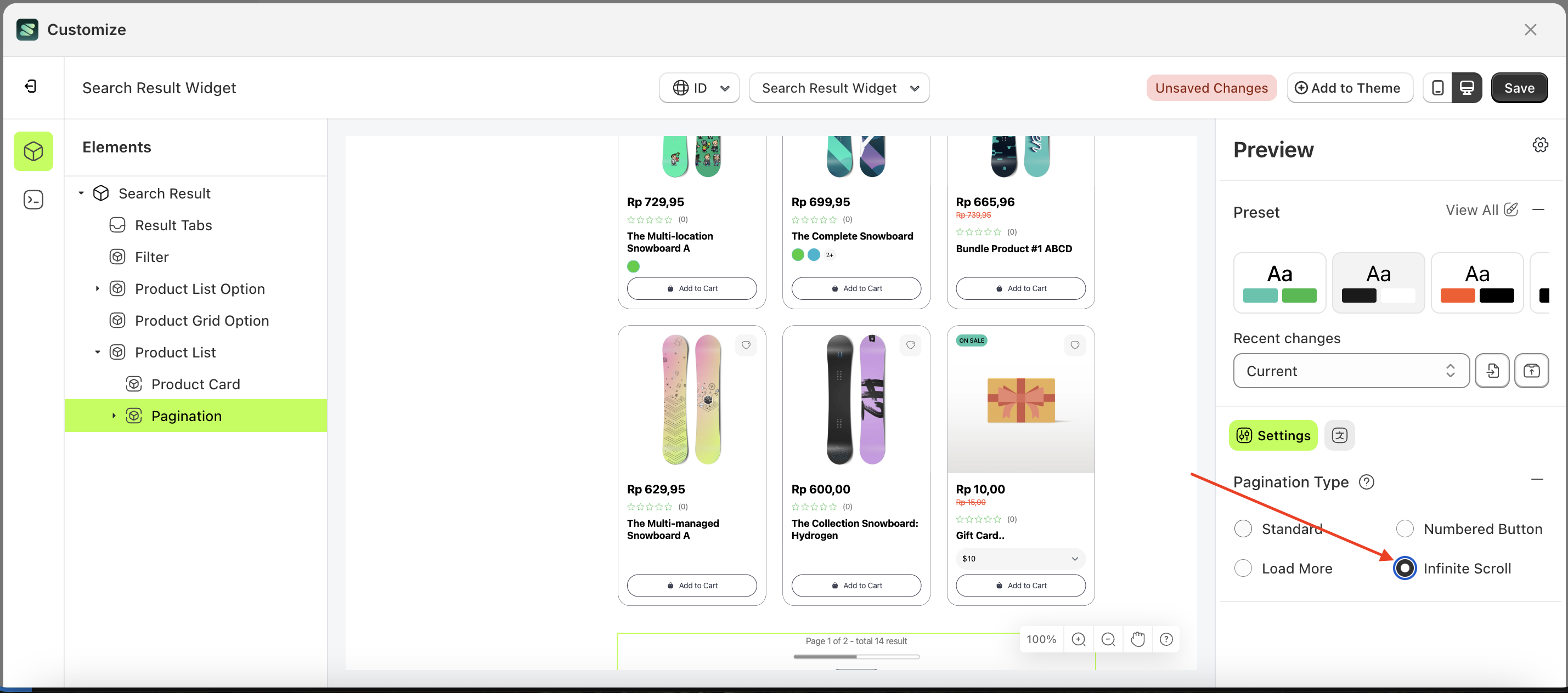Select the hand pan tool
The image size is (1568, 693).
(1138, 639)
